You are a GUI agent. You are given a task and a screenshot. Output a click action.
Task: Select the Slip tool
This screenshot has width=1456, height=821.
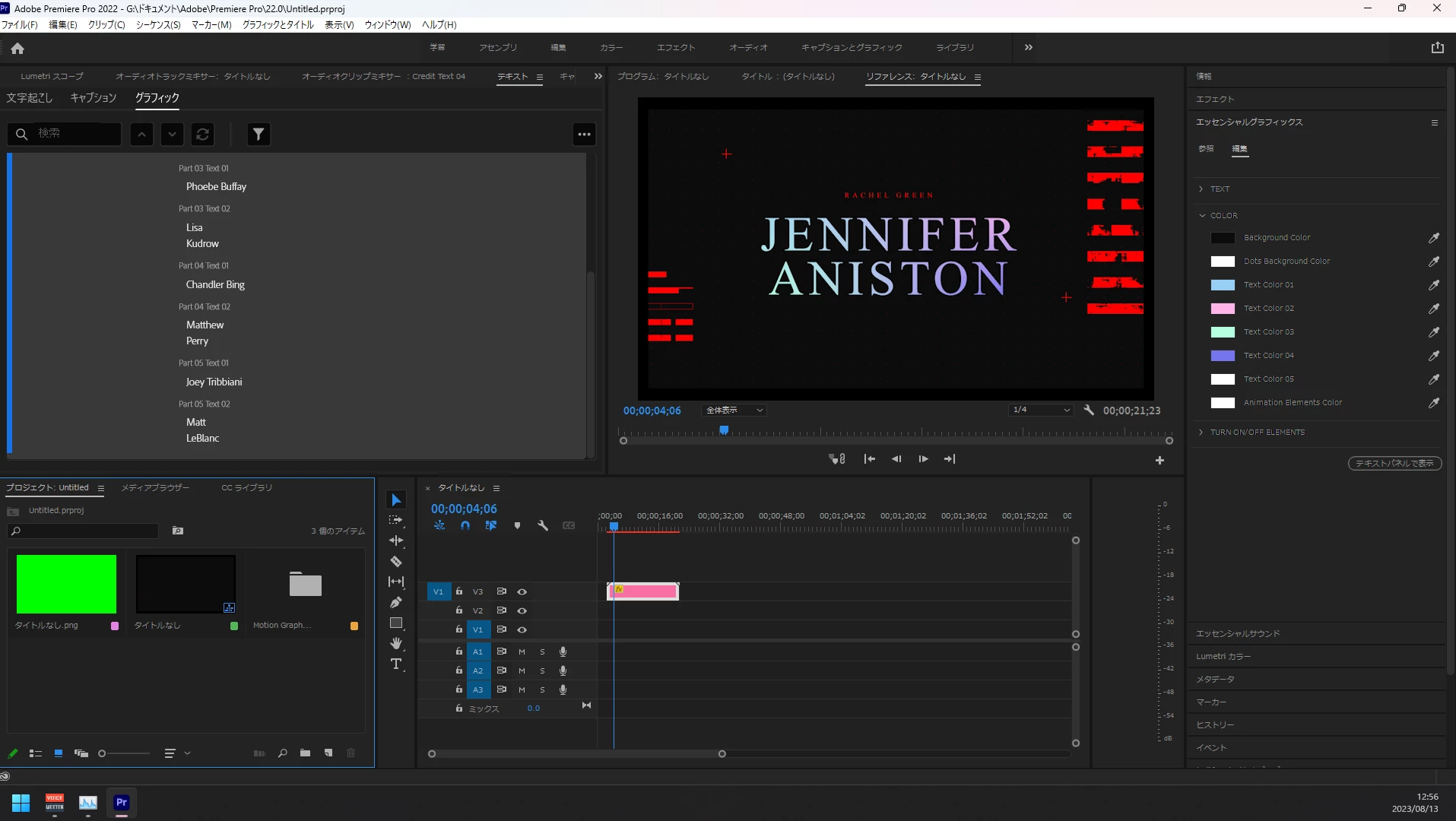(396, 582)
